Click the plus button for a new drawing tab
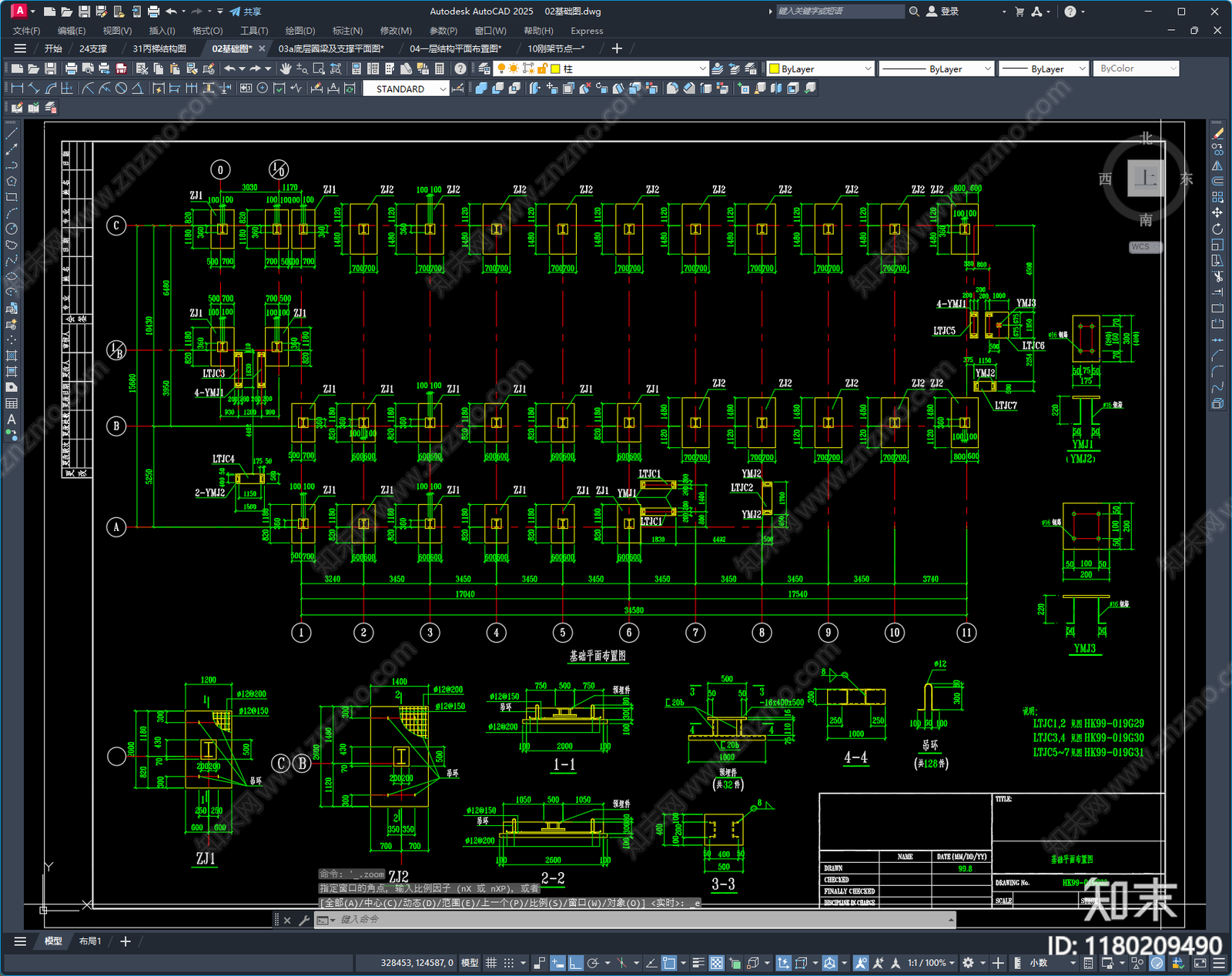Image resolution: width=1232 pixels, height=976 pixels. click(x=617, y=48)
